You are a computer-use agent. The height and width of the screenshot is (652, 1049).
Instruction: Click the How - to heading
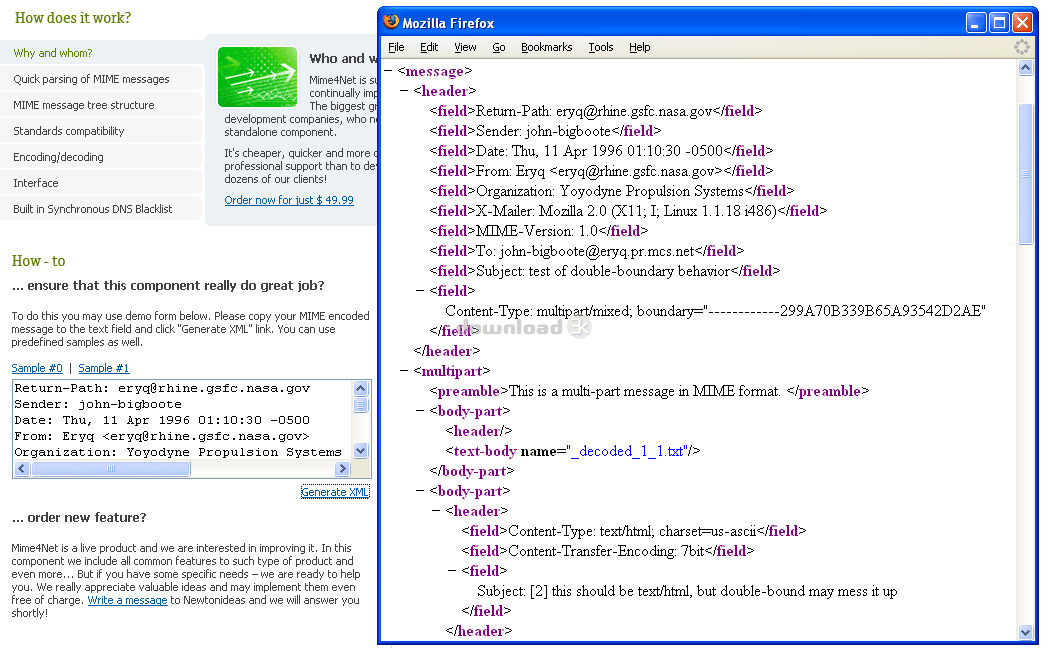[39, 261]
